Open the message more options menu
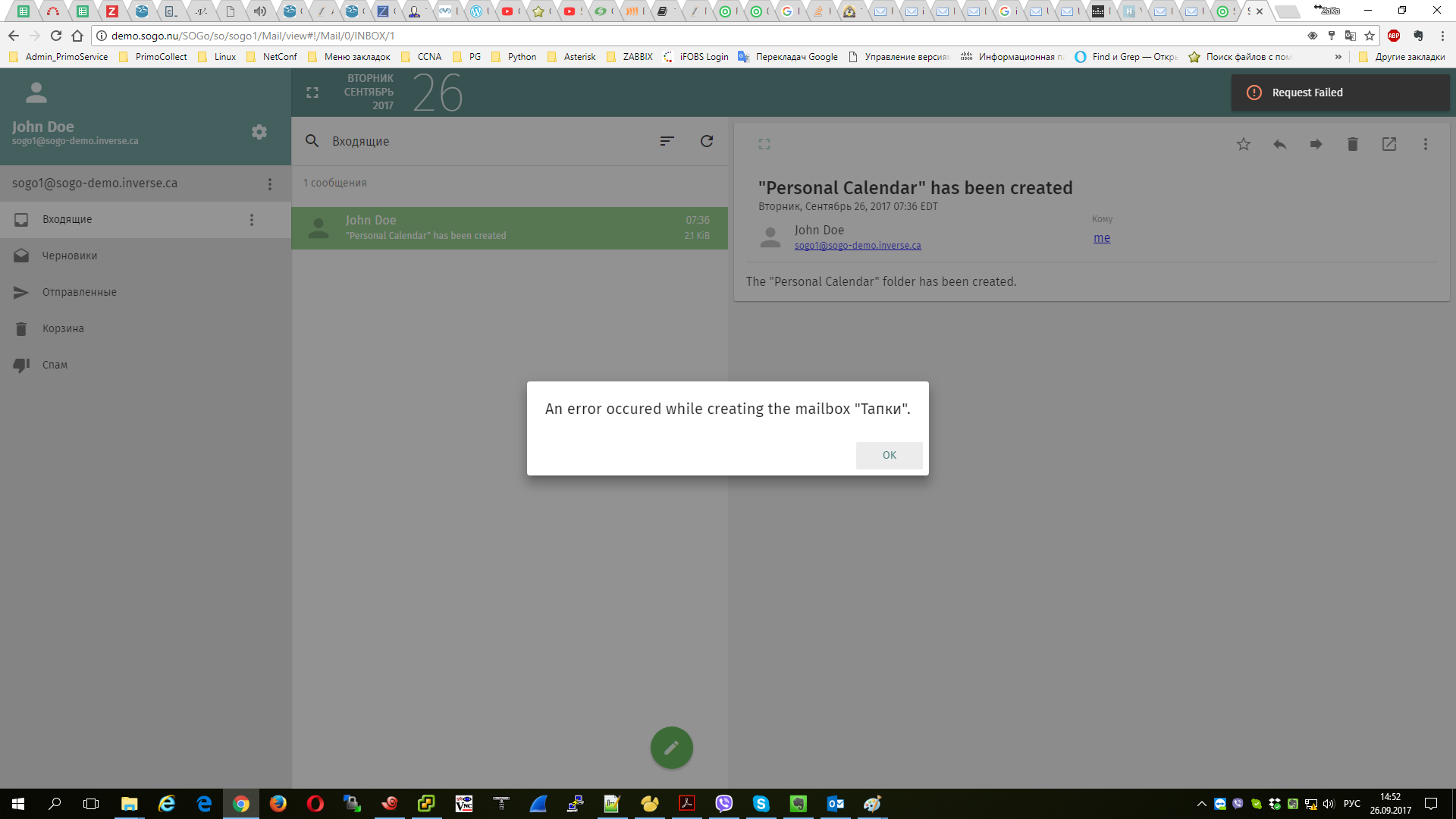Viewport: 1456px width, 819px height. coord(1425,144)
